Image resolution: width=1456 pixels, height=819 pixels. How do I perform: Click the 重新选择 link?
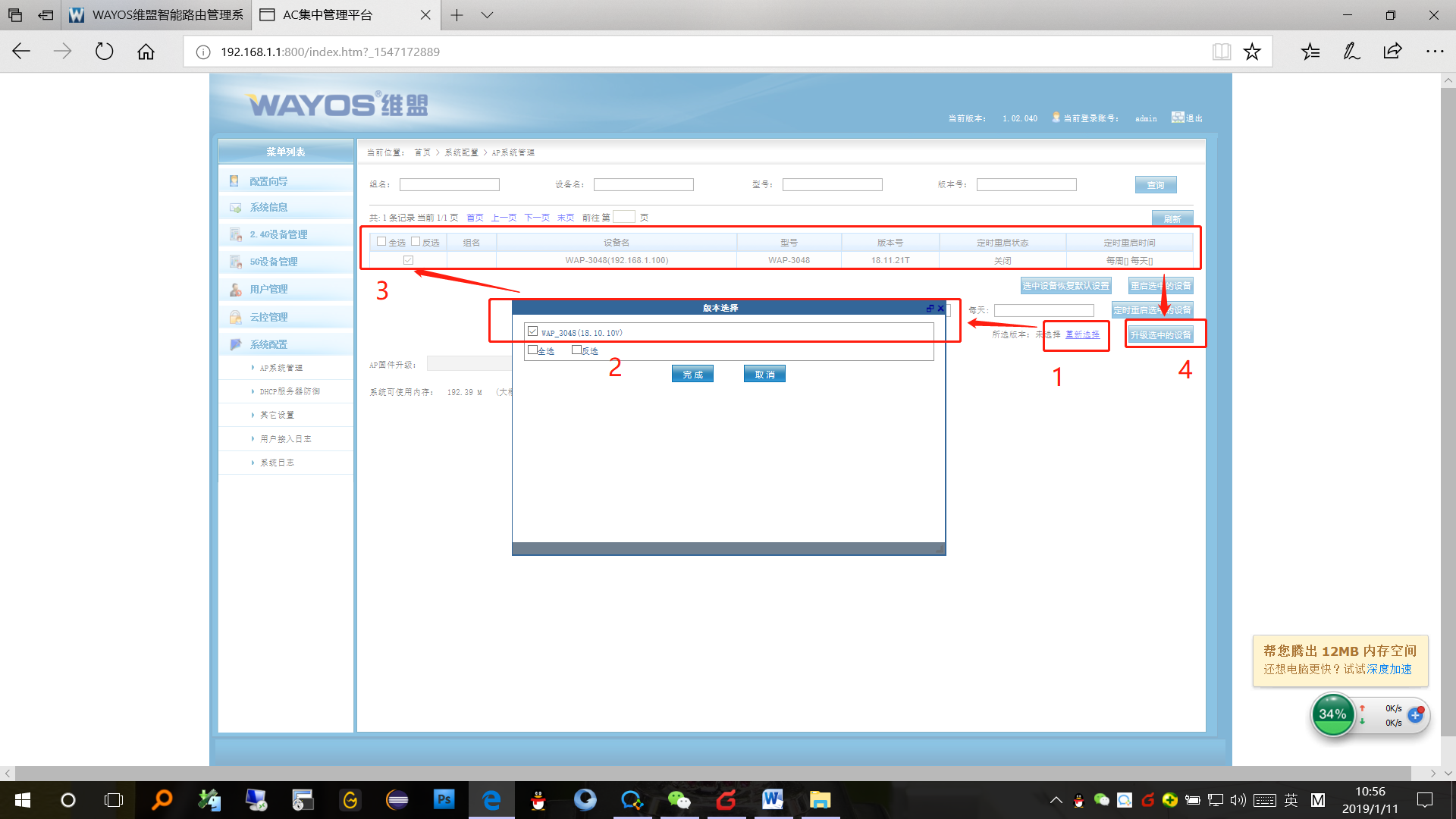pyautogui.click(x=1082, y=334)
